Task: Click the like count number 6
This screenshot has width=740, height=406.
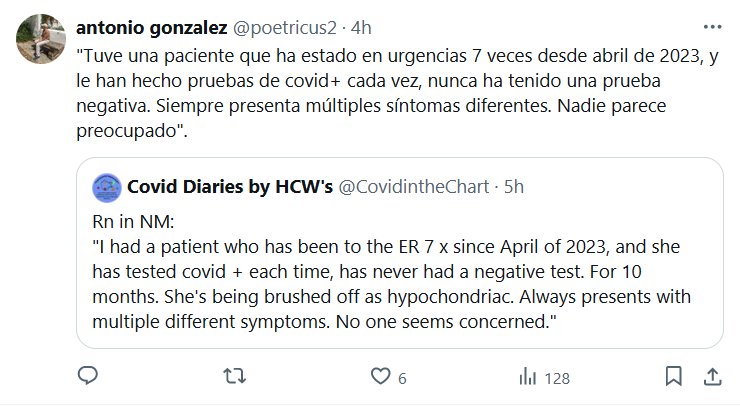Action: coord(402,378)
